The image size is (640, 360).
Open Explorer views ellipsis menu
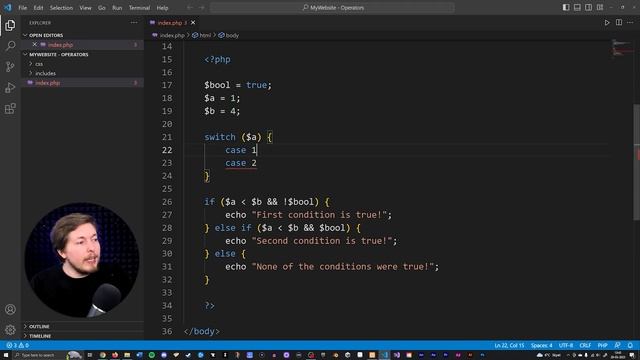pyautogui.click(x=134, y=23)
